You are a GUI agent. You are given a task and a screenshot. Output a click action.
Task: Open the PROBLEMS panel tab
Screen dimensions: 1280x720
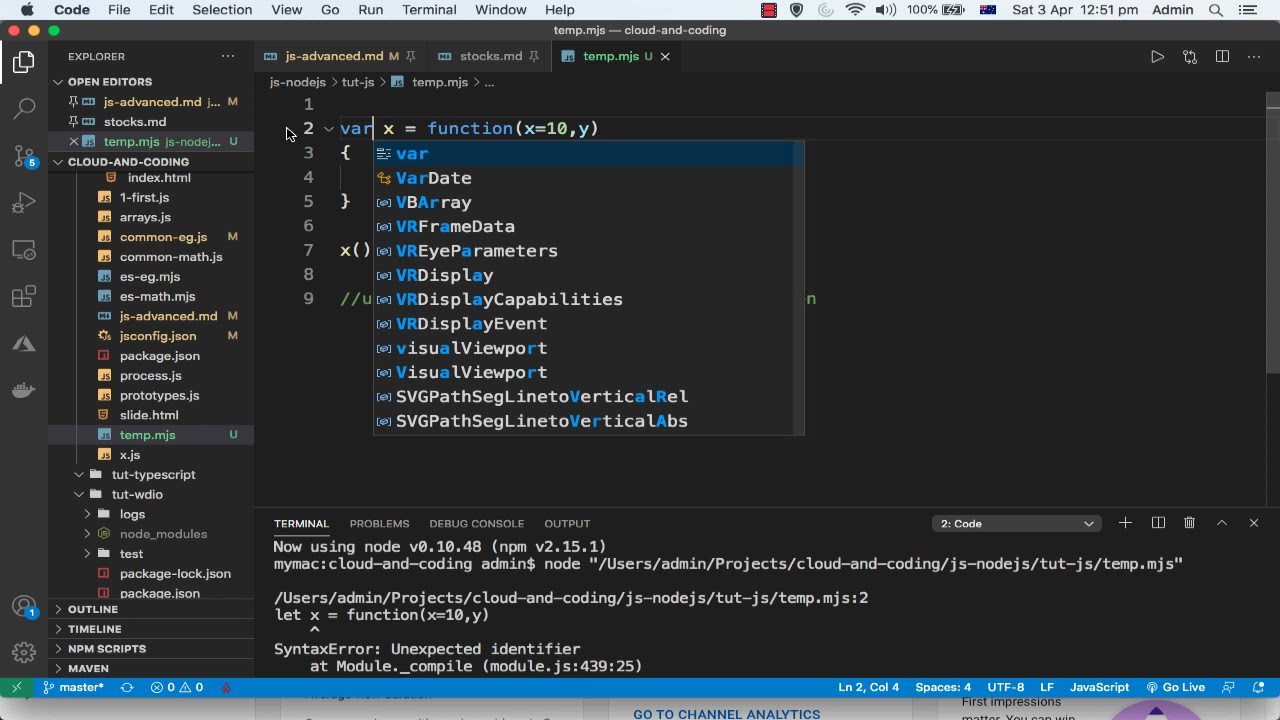click(379, 523)
